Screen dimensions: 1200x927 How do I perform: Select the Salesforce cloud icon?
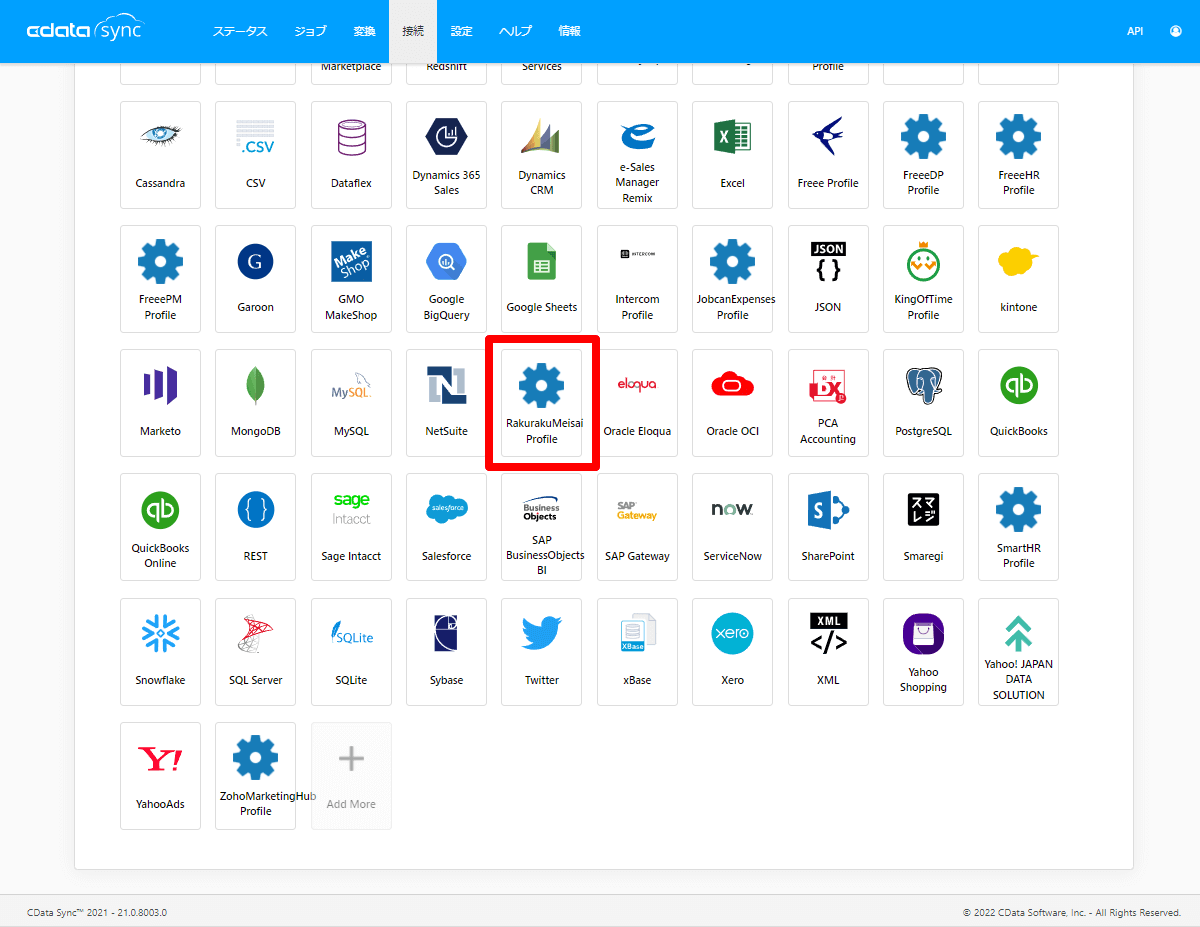(446, 508)
